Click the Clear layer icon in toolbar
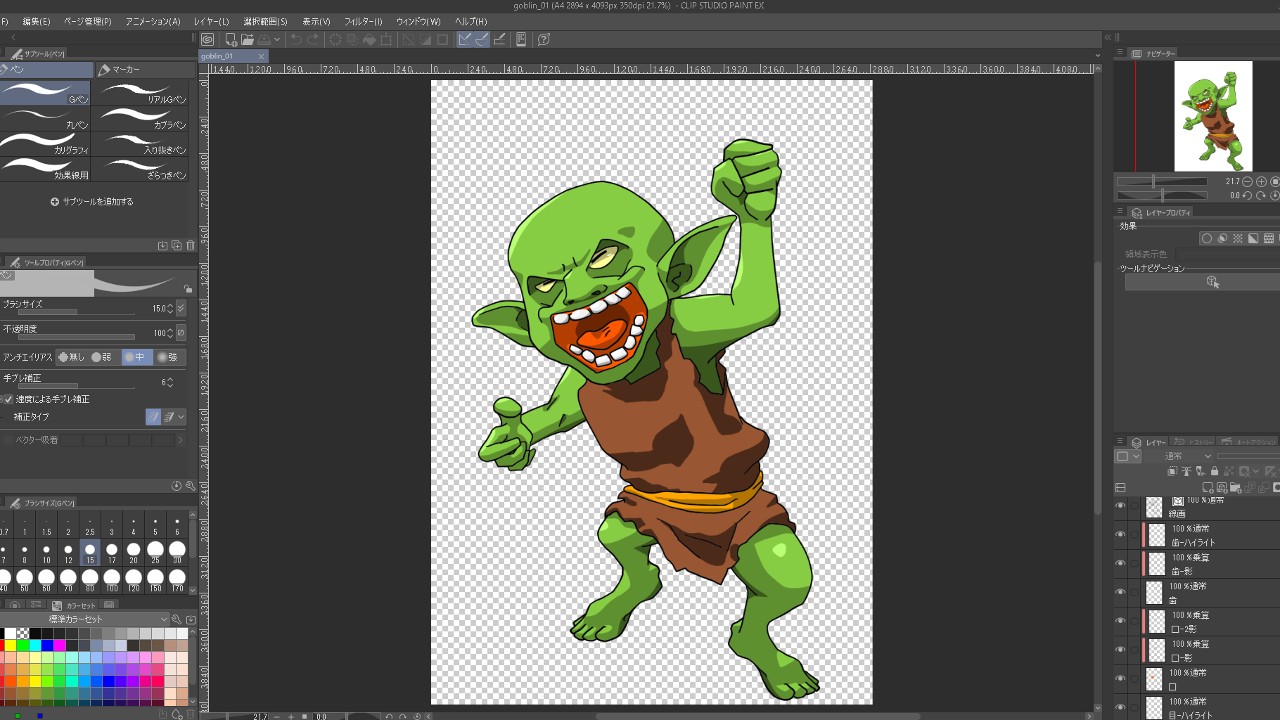This screenshot has width=1280, height=720. point(336,39)
